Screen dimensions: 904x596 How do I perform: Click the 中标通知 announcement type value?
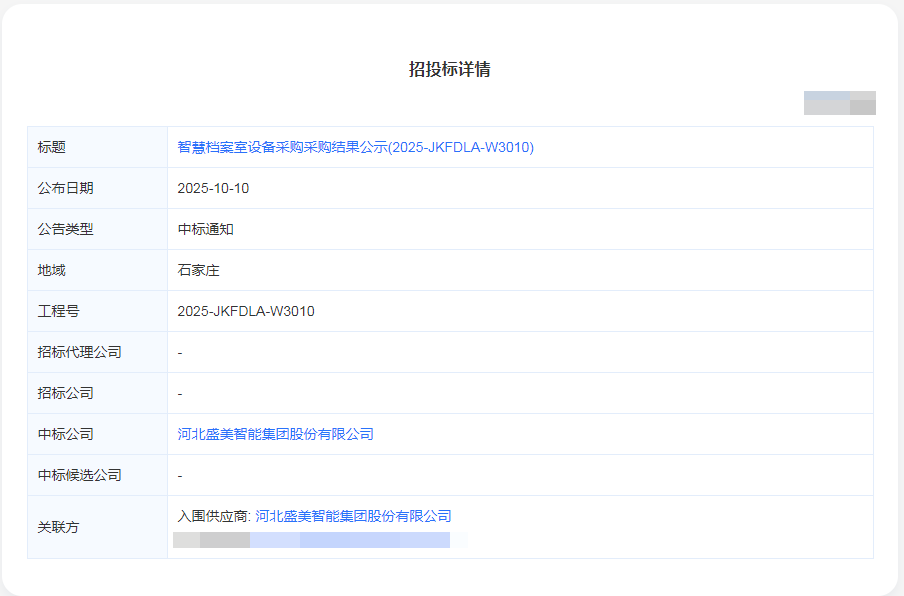[205, 229]
